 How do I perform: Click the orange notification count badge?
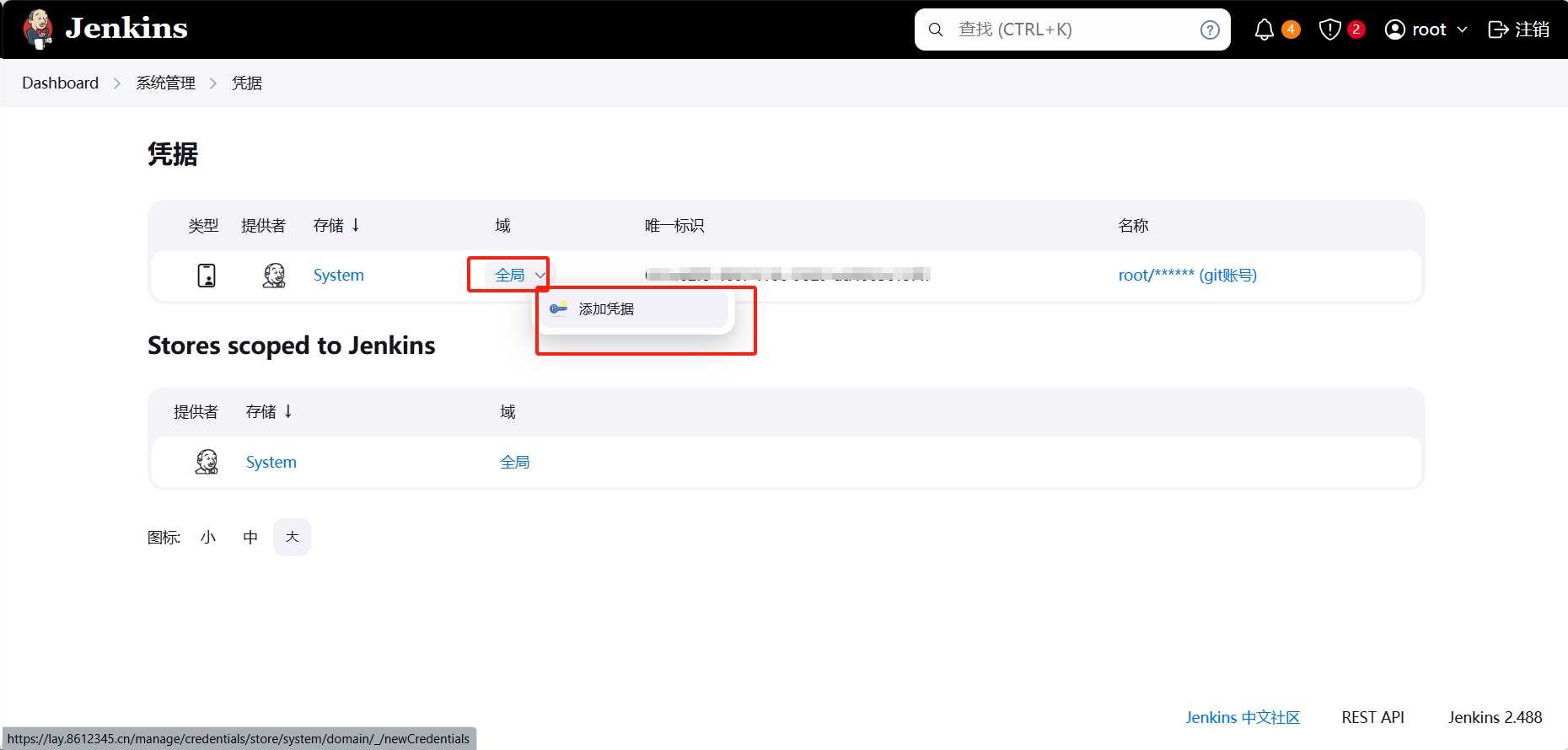point(1291,29)
